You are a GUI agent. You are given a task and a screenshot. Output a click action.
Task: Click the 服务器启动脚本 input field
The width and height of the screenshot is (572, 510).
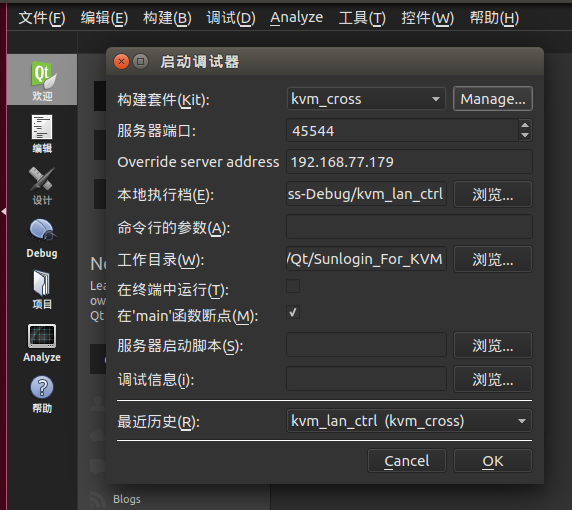(366, 344)
